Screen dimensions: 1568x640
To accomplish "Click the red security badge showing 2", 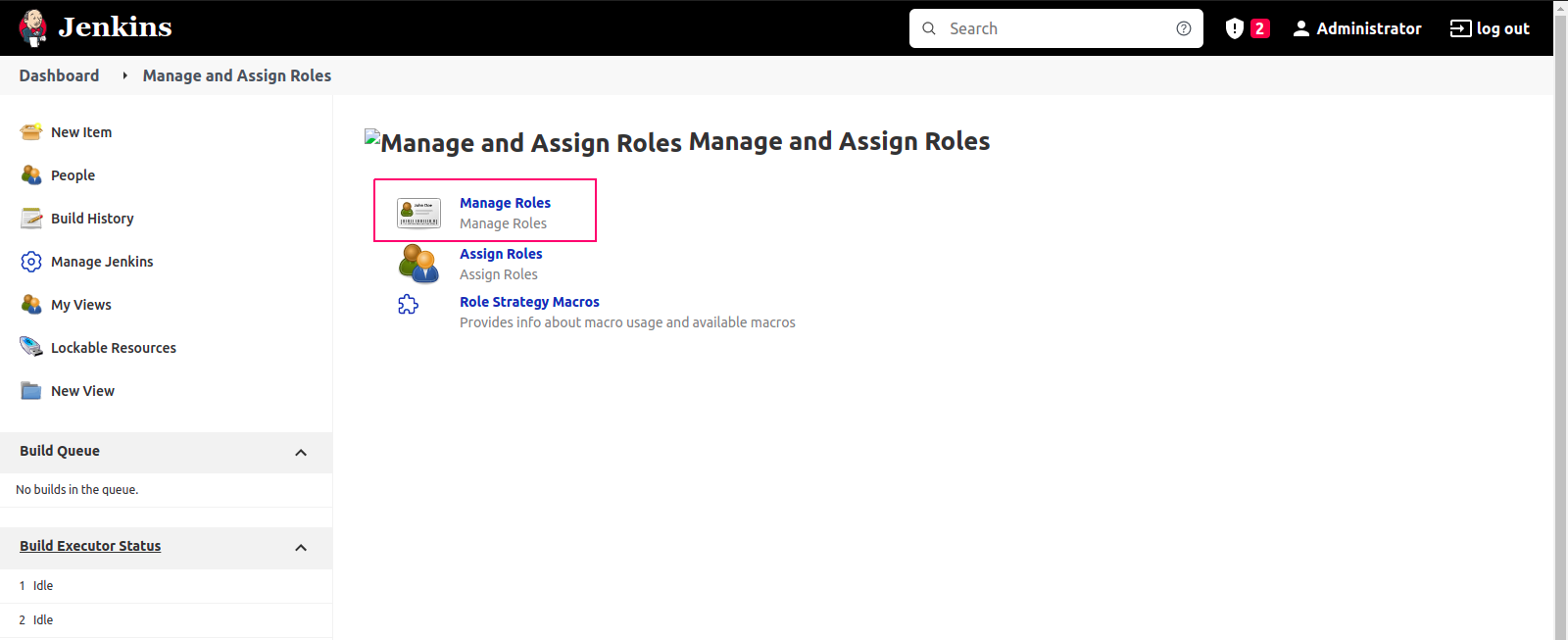I will pyautogui.click(x=1260, y=28).
